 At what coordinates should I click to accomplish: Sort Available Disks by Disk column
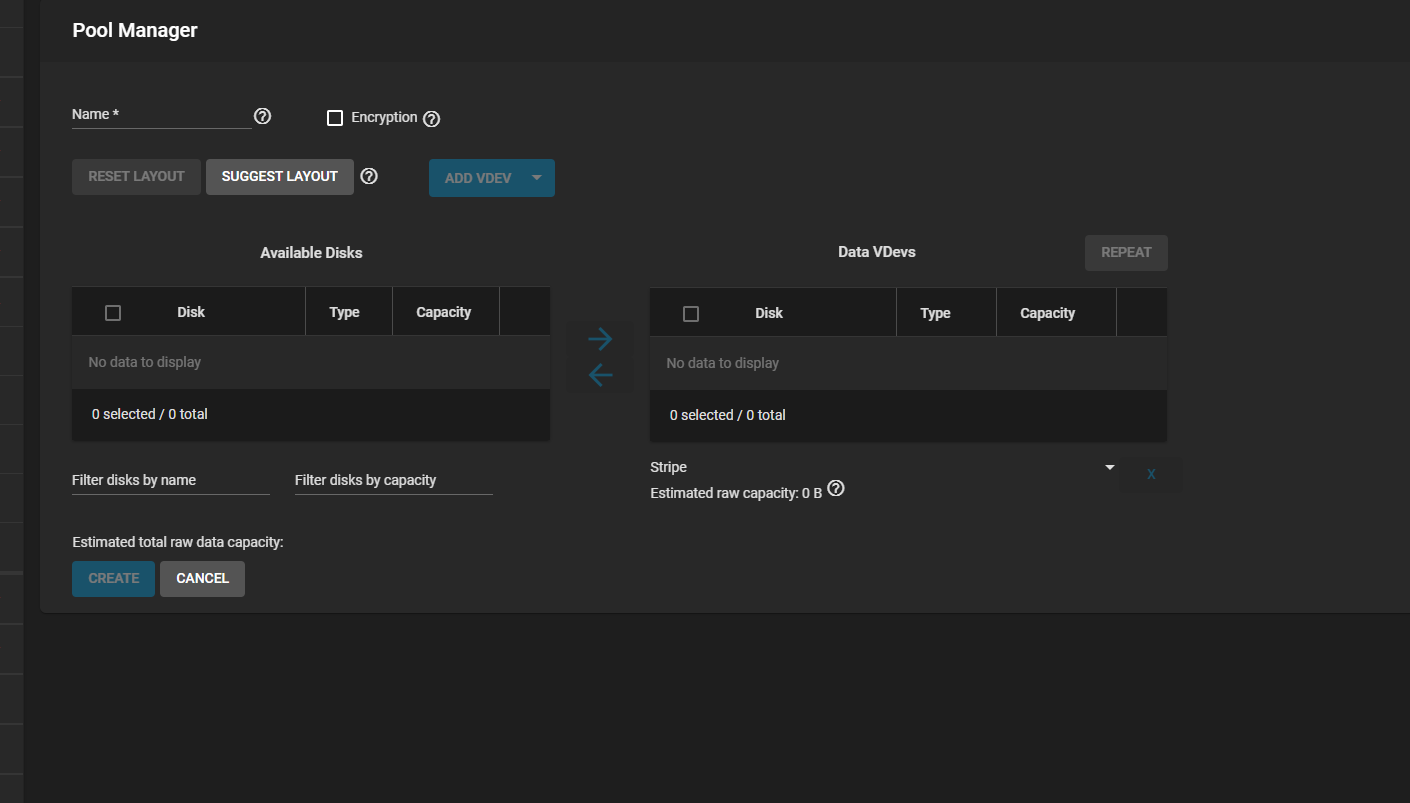191,312
